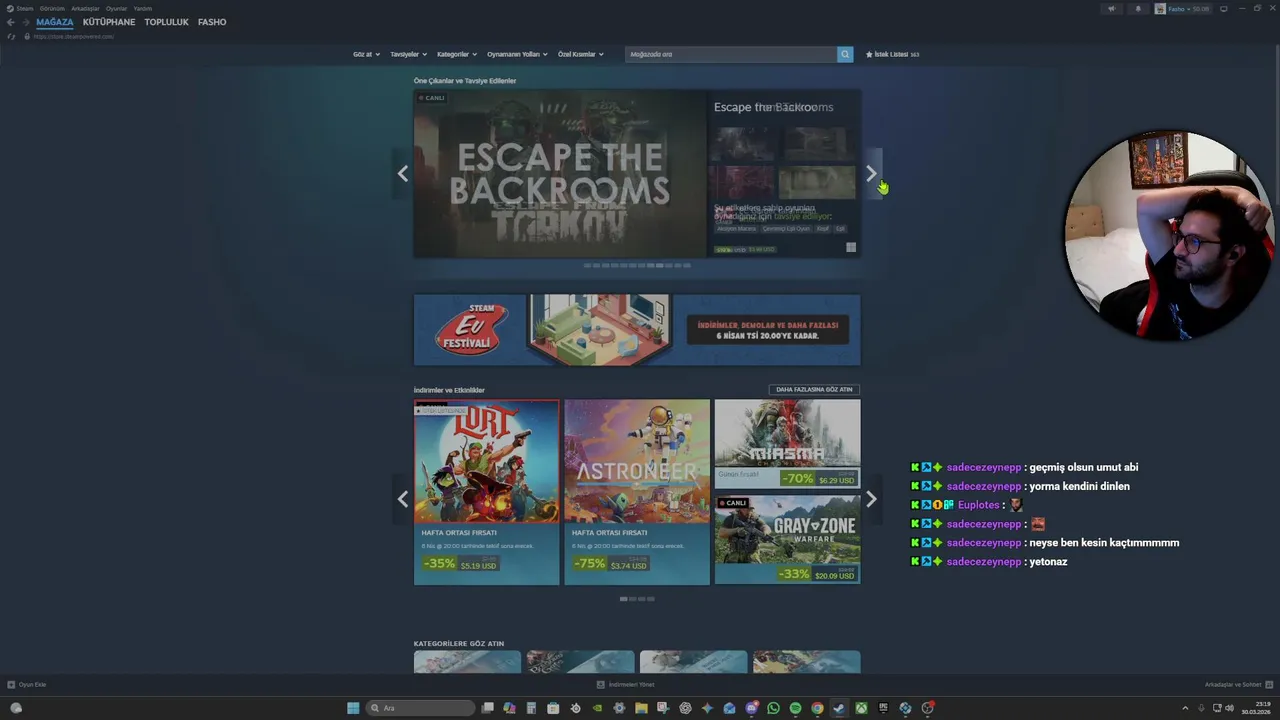Click the Steam forward navigation arrow
Screen dimensions: 1280x720
tap(25, 22)
